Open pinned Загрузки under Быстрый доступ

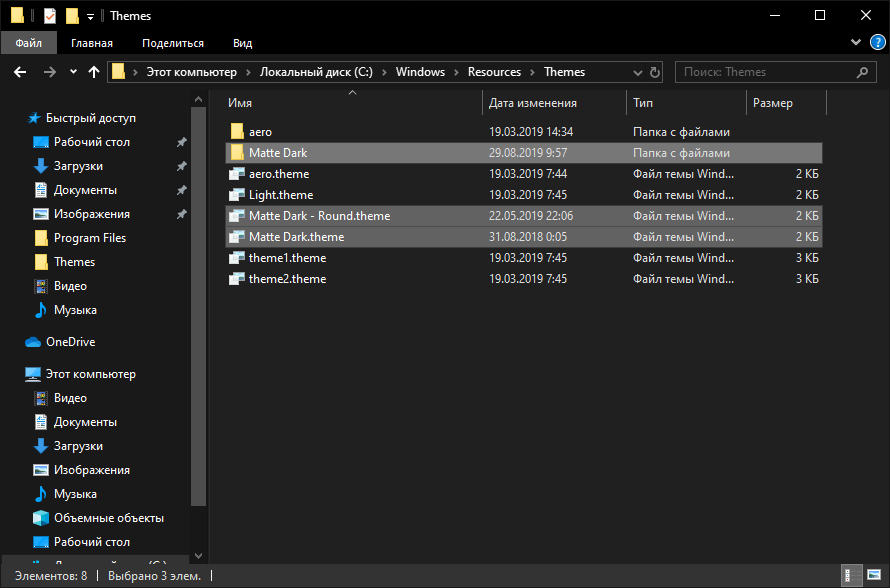[x=78, y=166]
